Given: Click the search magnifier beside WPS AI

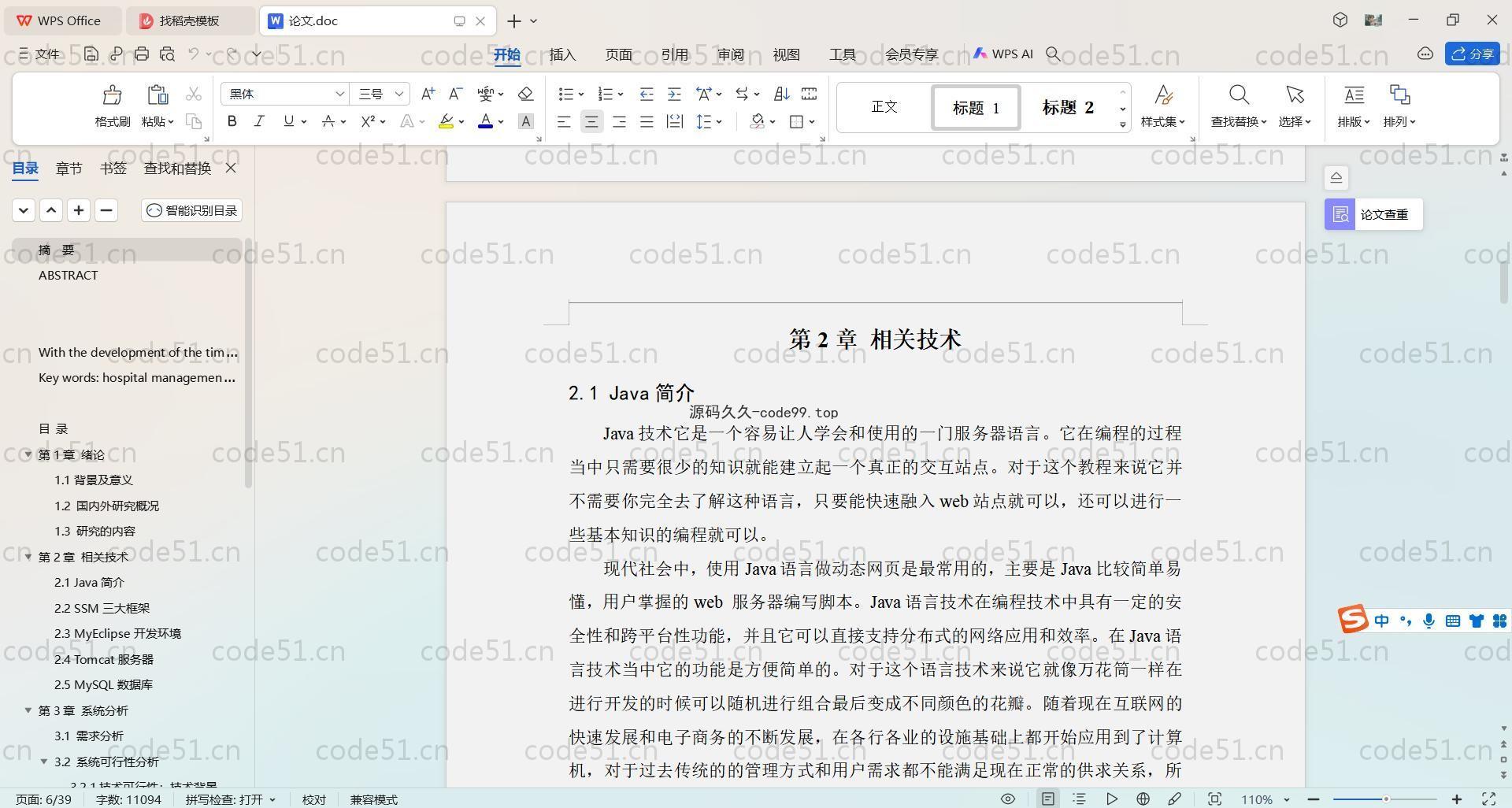Looking at the screenshot, I should 1053,54.
